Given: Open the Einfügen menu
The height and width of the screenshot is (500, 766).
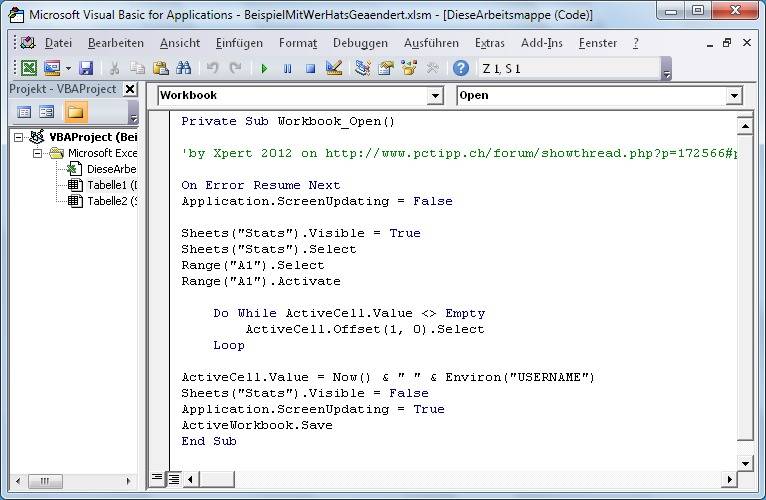Looking at the screenshot, I should (x=239, y=43).
